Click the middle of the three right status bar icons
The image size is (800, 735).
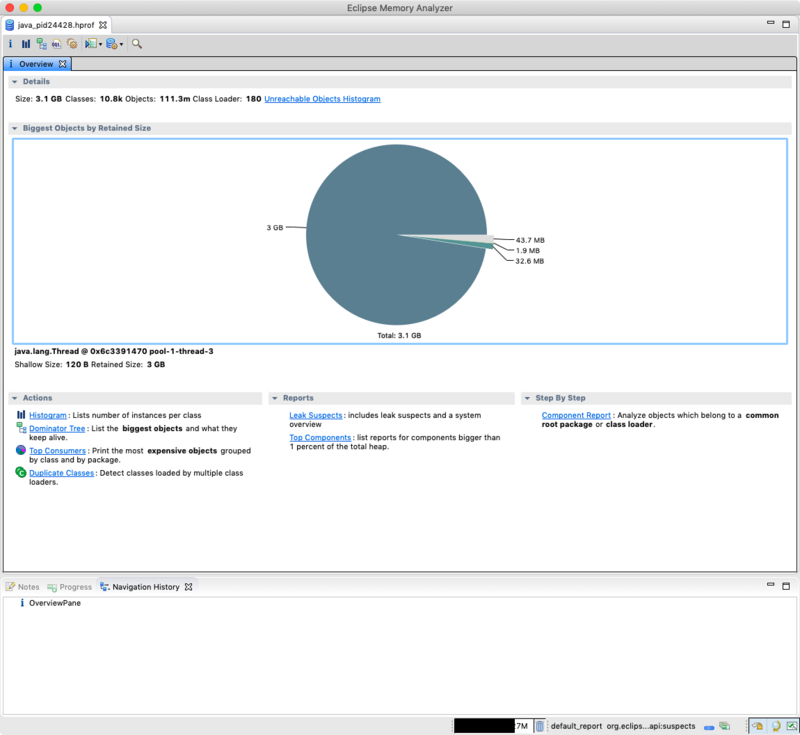coord(776,726)
